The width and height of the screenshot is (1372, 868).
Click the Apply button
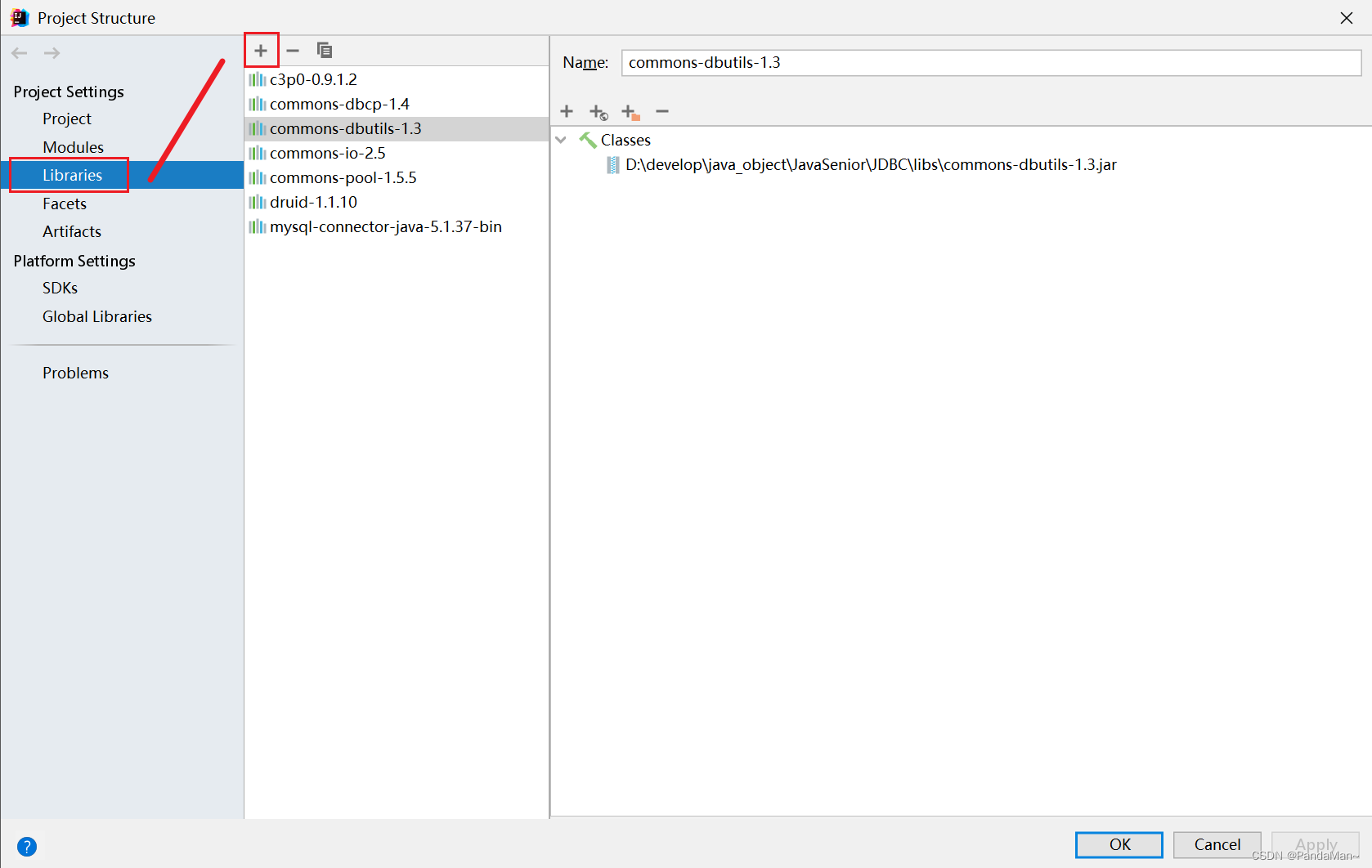(1316, 844)
